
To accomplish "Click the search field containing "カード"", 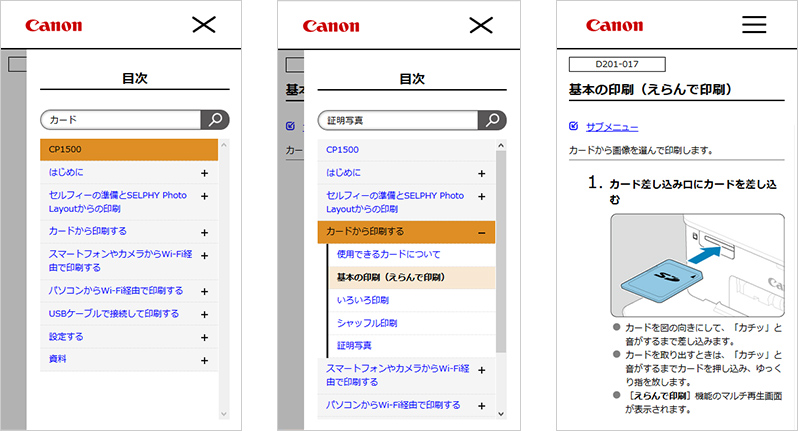I will click(120, 120).
